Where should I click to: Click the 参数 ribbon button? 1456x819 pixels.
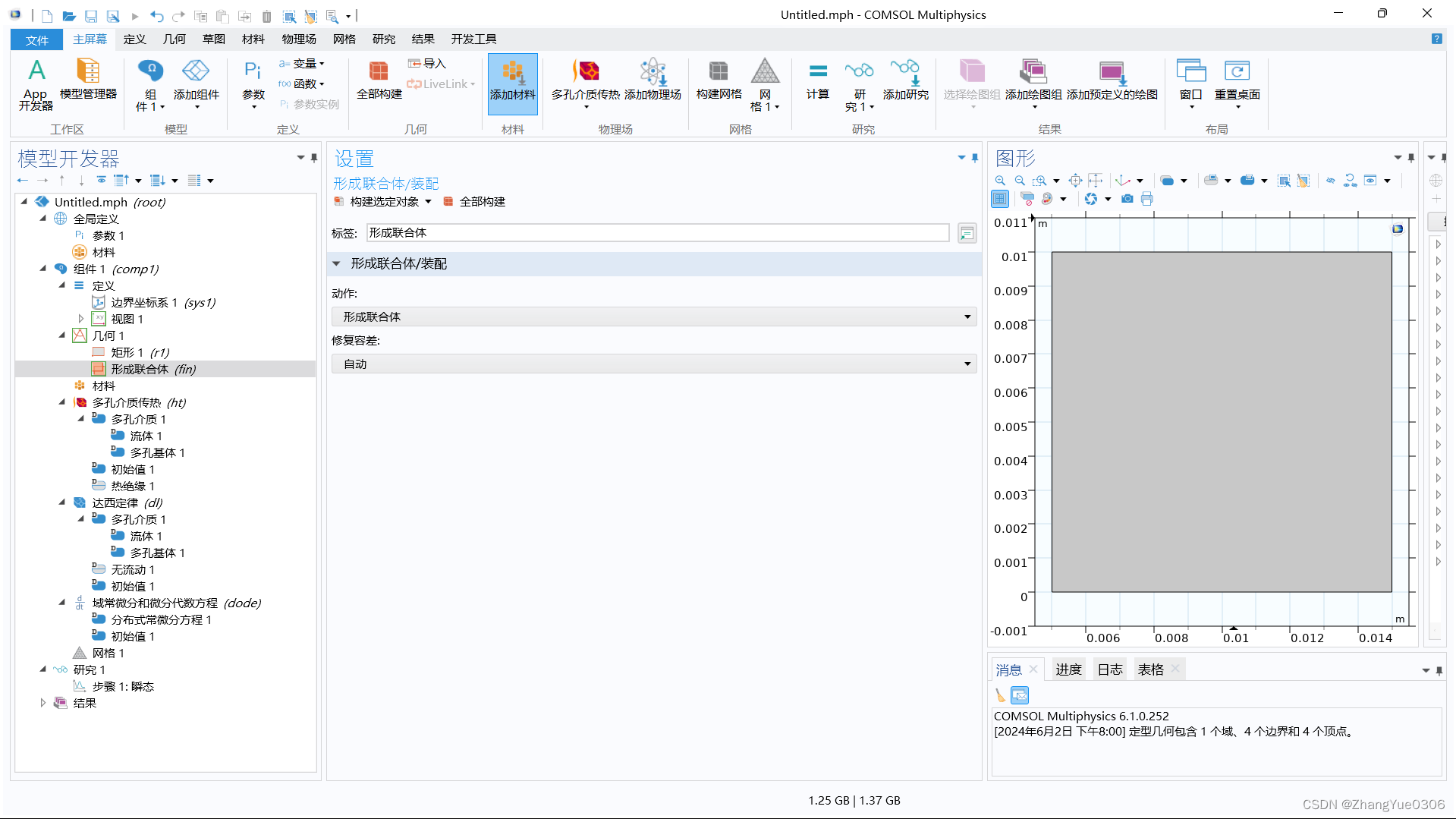point(253,84)
